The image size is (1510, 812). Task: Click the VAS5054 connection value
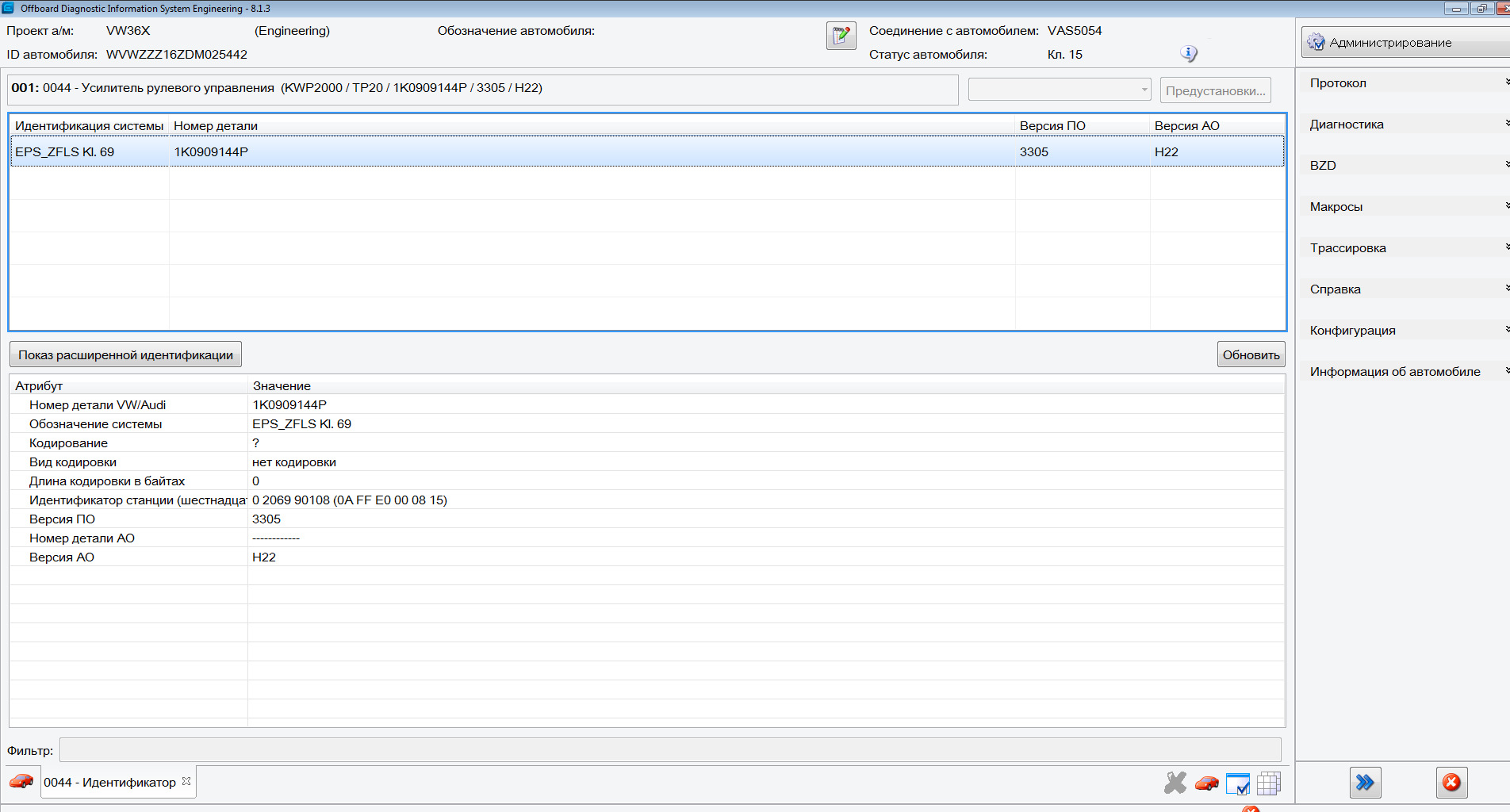tap(1075, 31)
